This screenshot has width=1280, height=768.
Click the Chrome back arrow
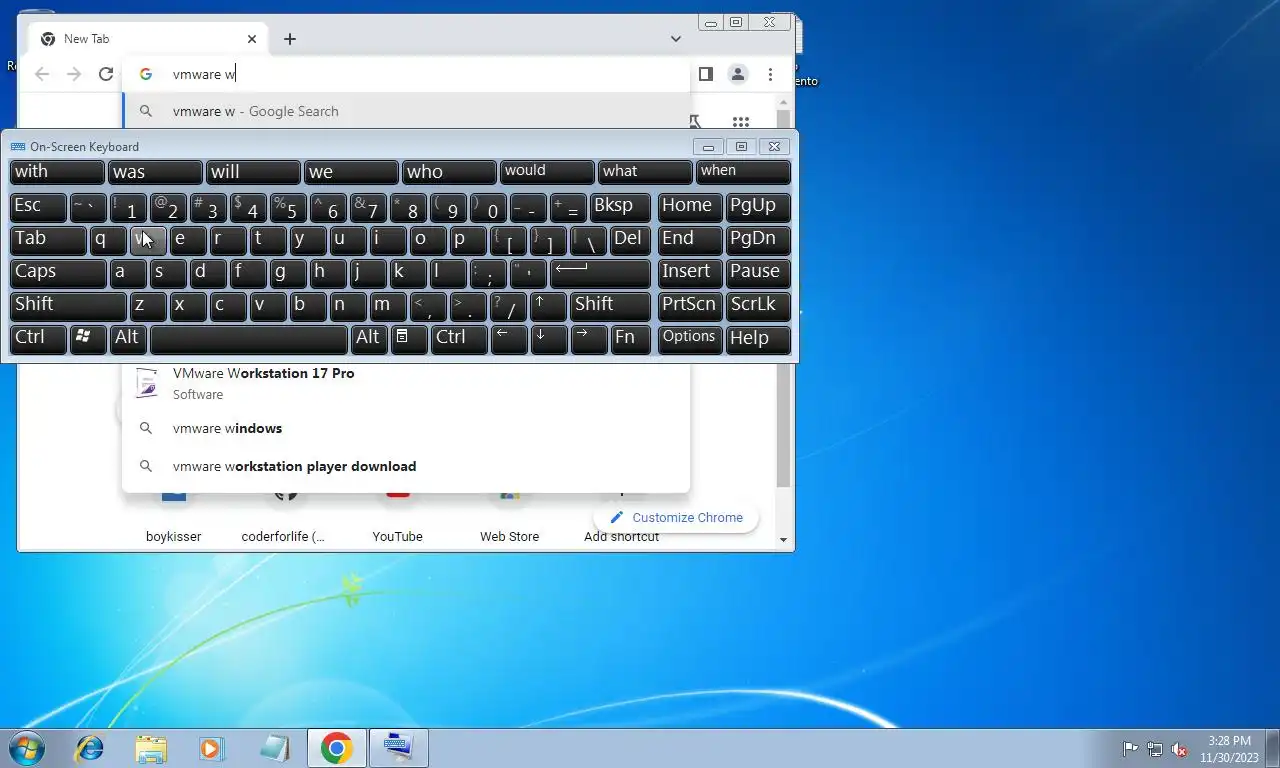(42, 74)
